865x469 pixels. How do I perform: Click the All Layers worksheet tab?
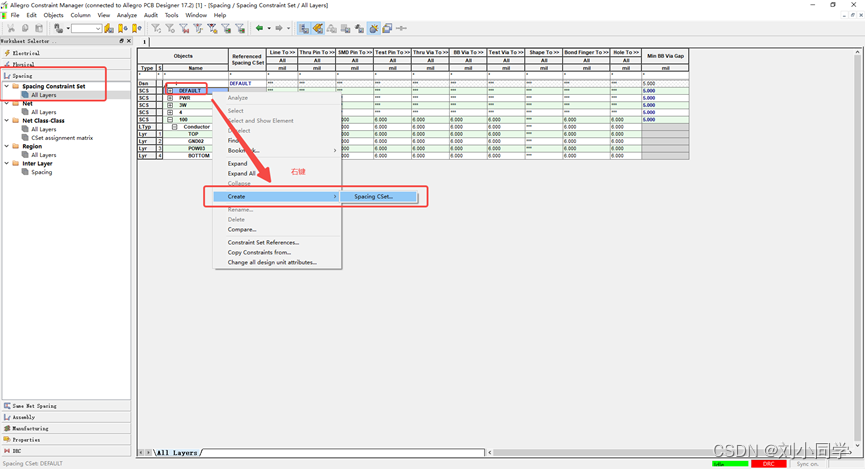(177, 453)
